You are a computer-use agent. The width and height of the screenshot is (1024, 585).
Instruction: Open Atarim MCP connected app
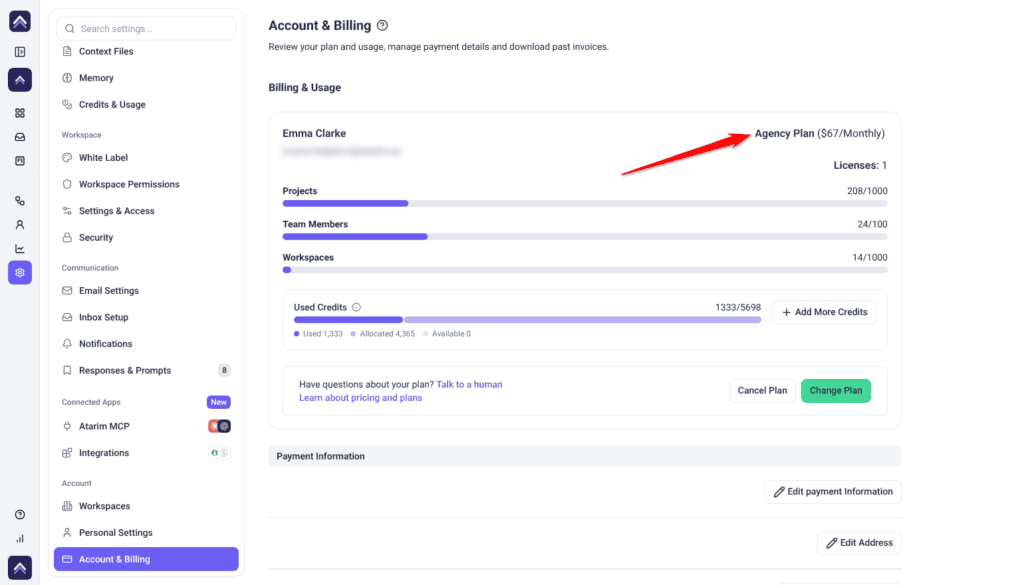(x=146, y=426)
